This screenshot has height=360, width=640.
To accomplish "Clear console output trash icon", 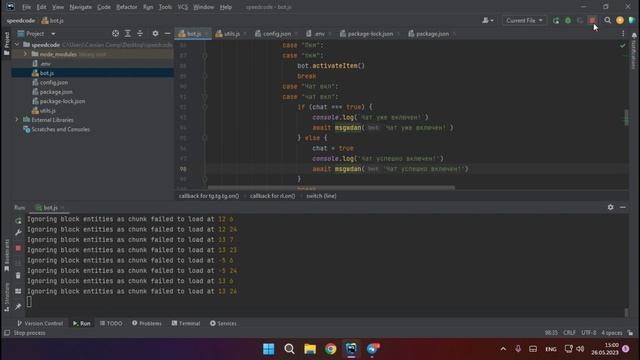I will coord(18,276).
